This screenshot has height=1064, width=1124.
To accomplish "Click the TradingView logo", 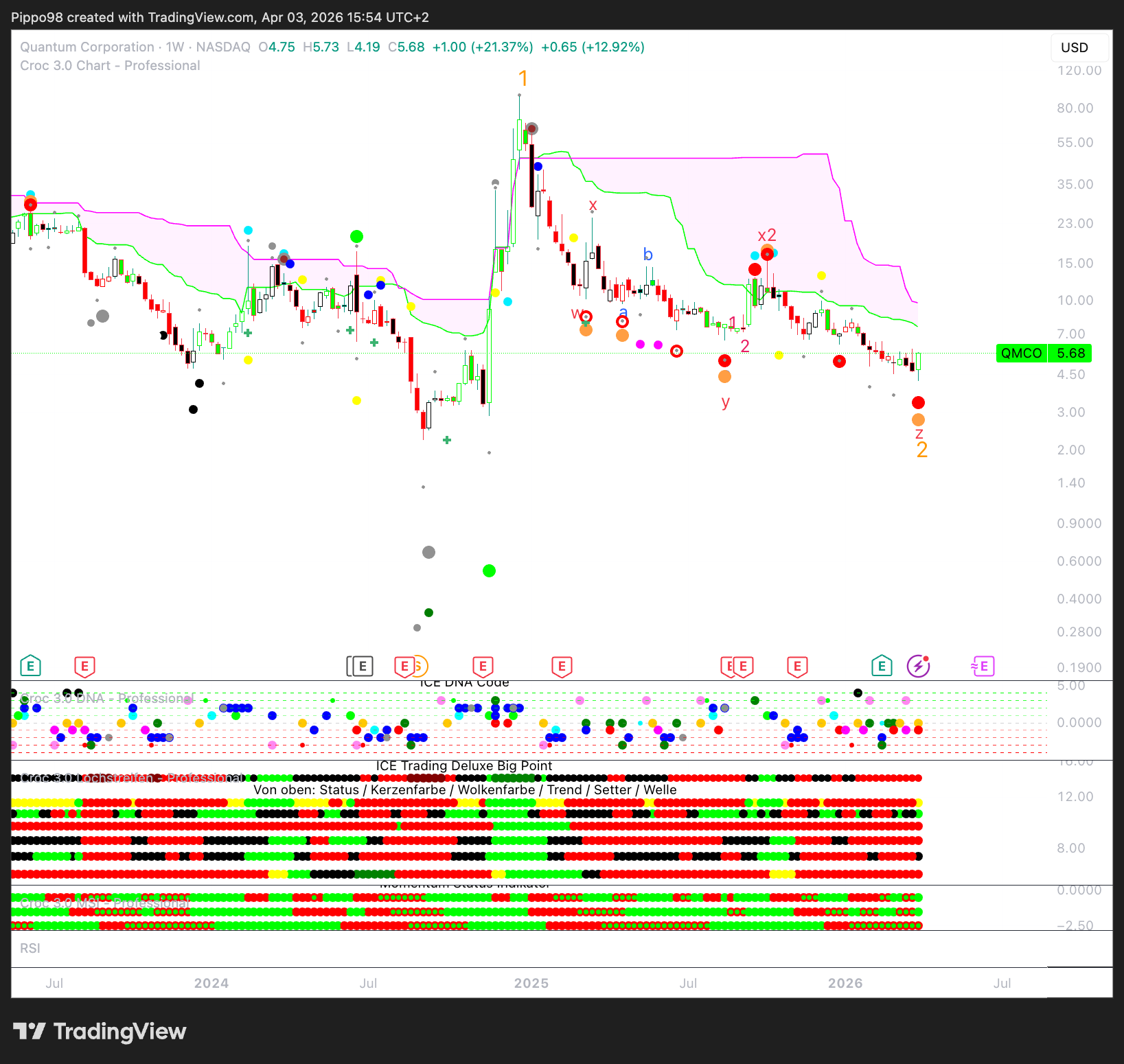I will coord(100,1031).
